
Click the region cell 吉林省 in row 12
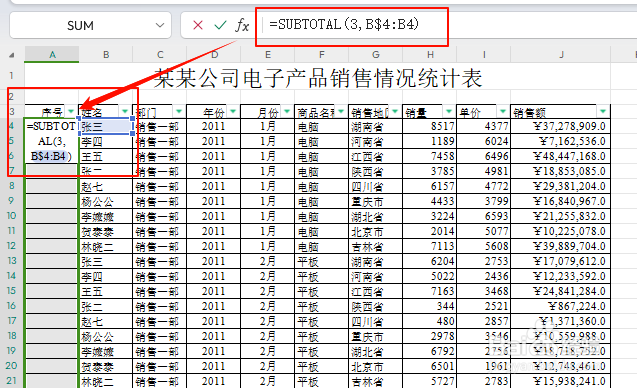[375, 247]
